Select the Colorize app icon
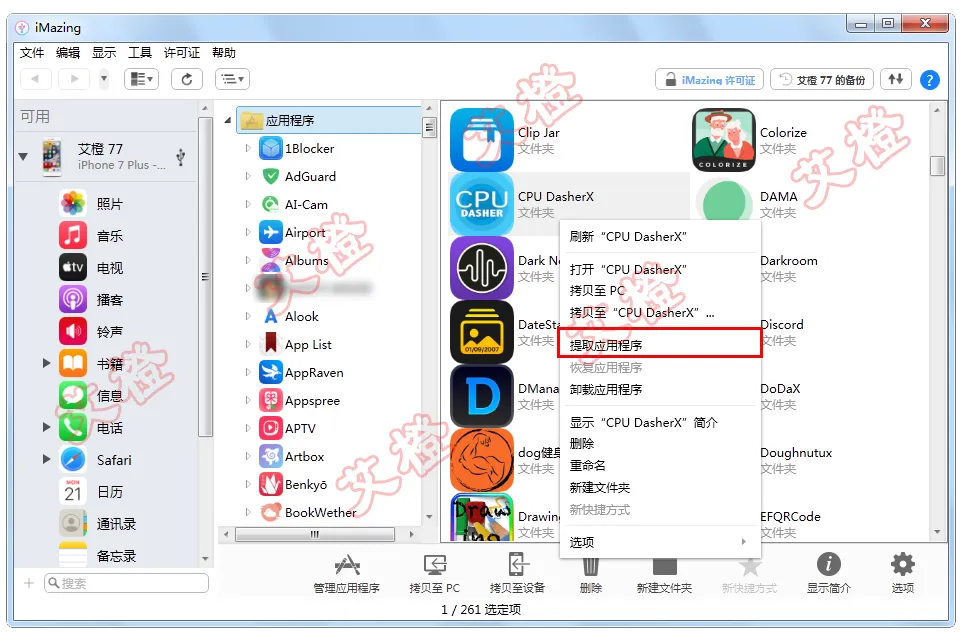Viewport: 965px width, 644px height. [724, 140]
